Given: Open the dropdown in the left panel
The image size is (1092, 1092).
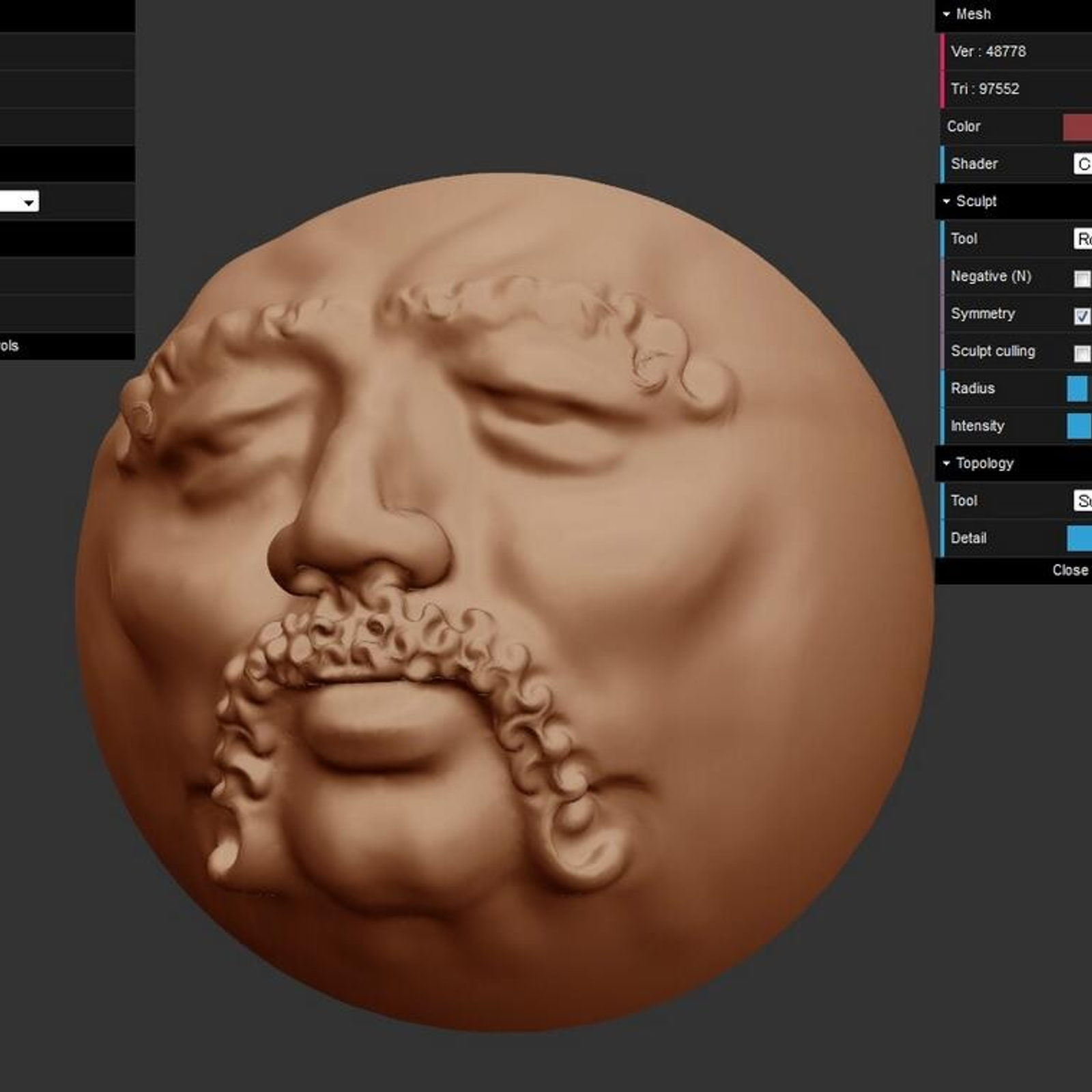Looking at the screenshot, I should pos(19,202).
